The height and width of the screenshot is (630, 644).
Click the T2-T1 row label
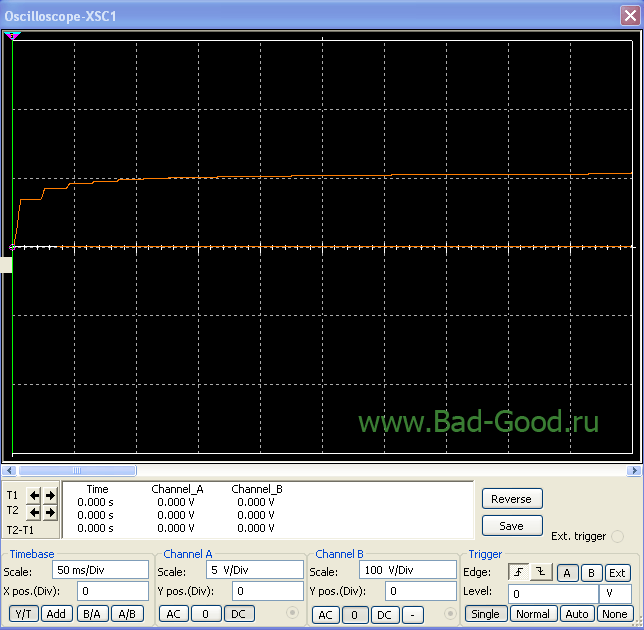pos(20,530)
